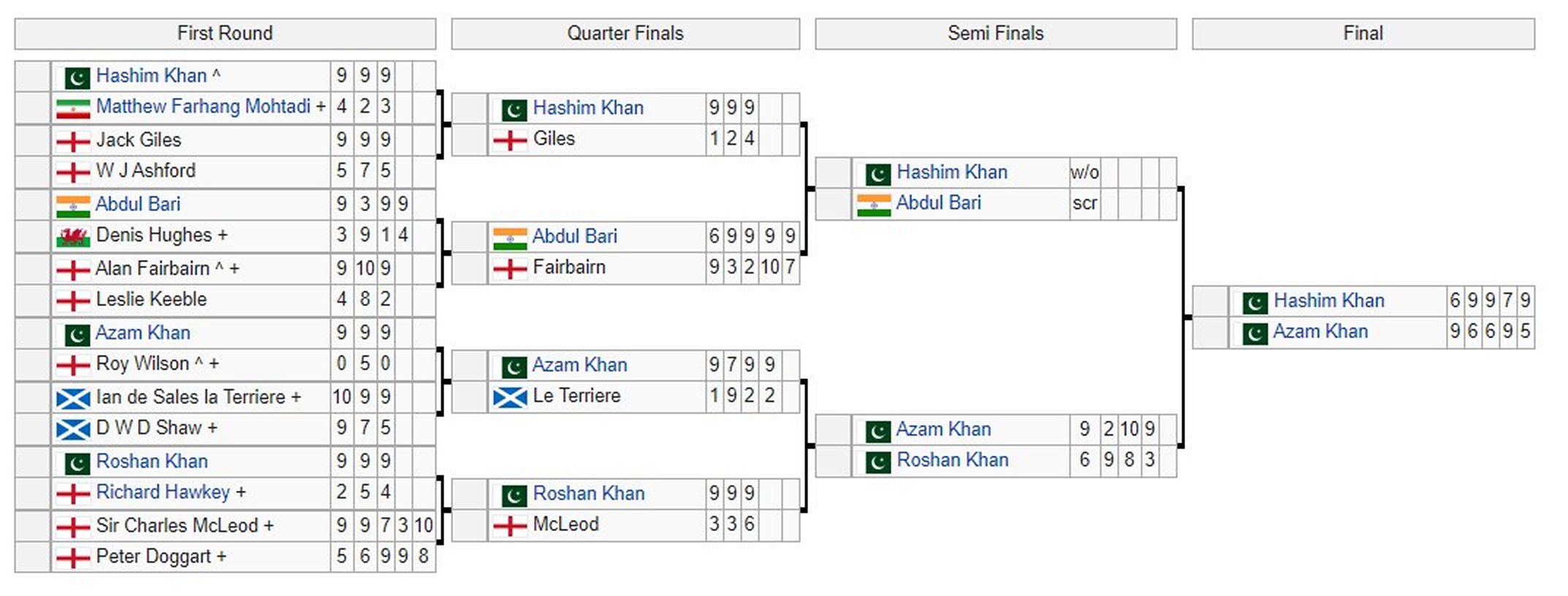Click the Iran flag next to Matthew Farhang Mohtadi
1568x596 pixels.
(x=73, y=108)
